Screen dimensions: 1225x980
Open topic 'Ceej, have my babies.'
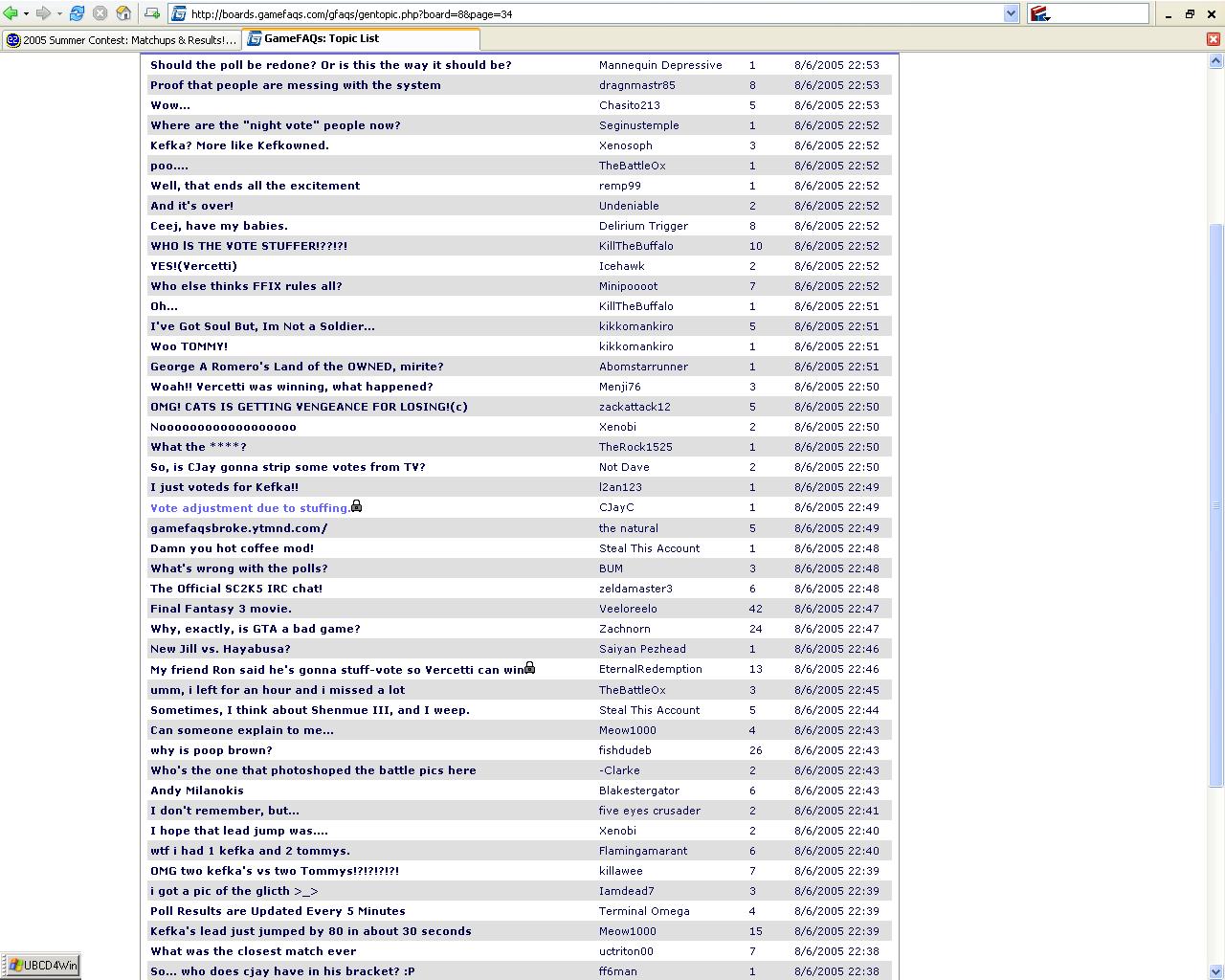point(219,226)
